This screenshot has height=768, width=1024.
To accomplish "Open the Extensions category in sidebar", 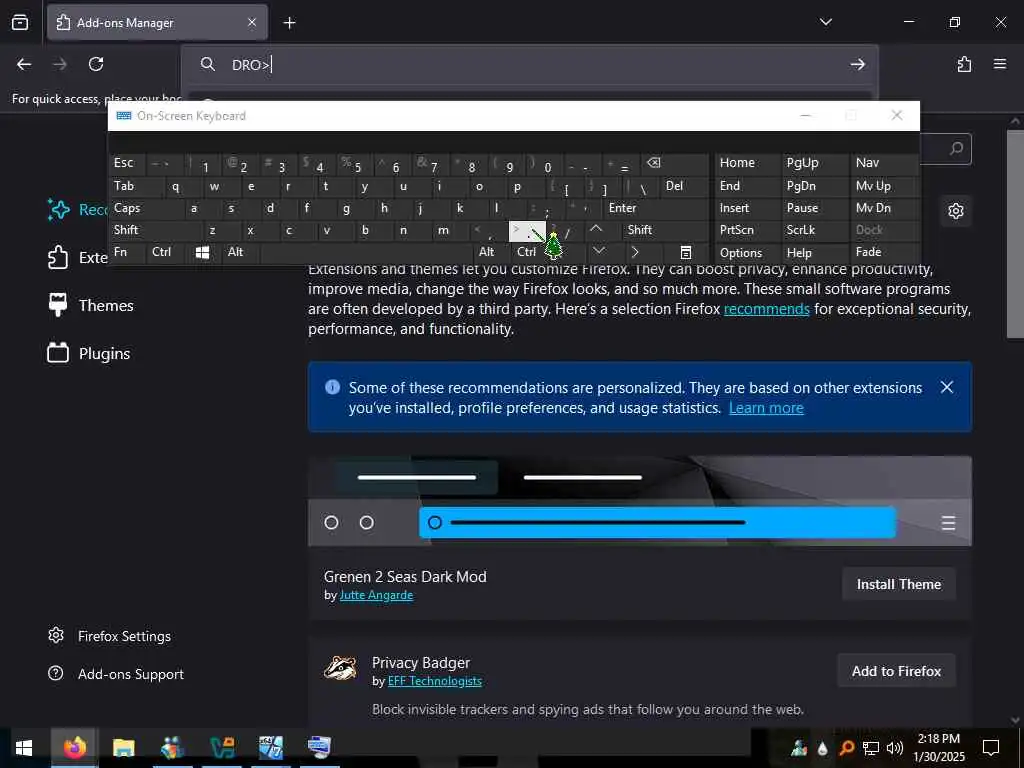I will (77, 257).
